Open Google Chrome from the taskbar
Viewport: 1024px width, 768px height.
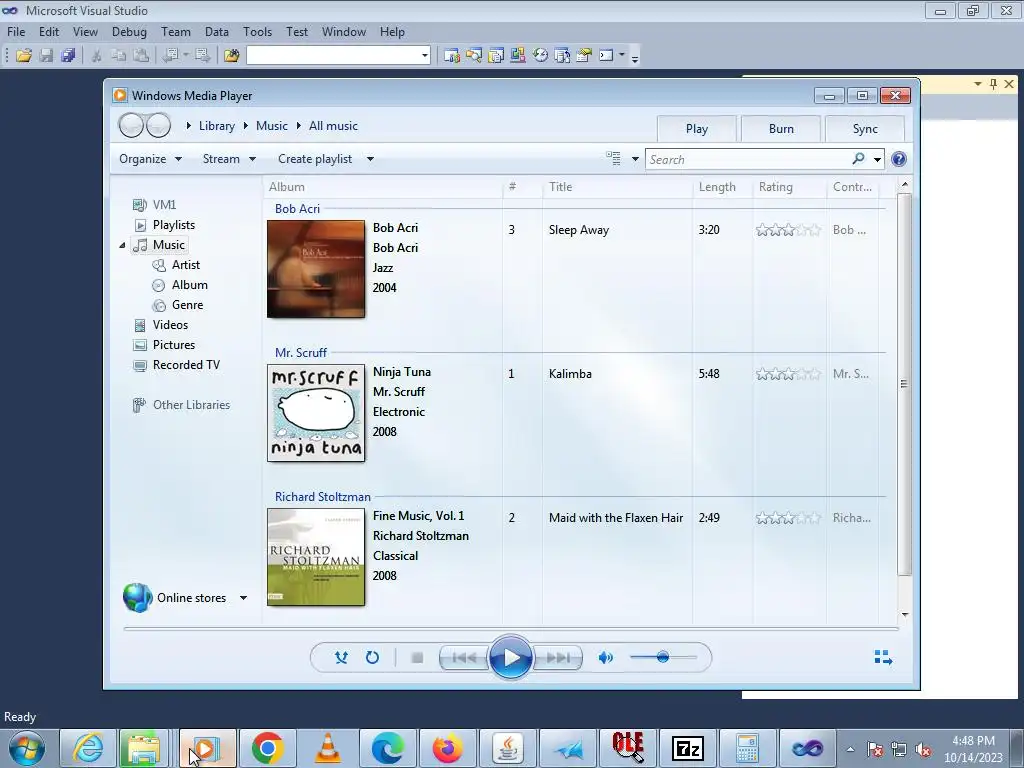click(x=267, y=748)
